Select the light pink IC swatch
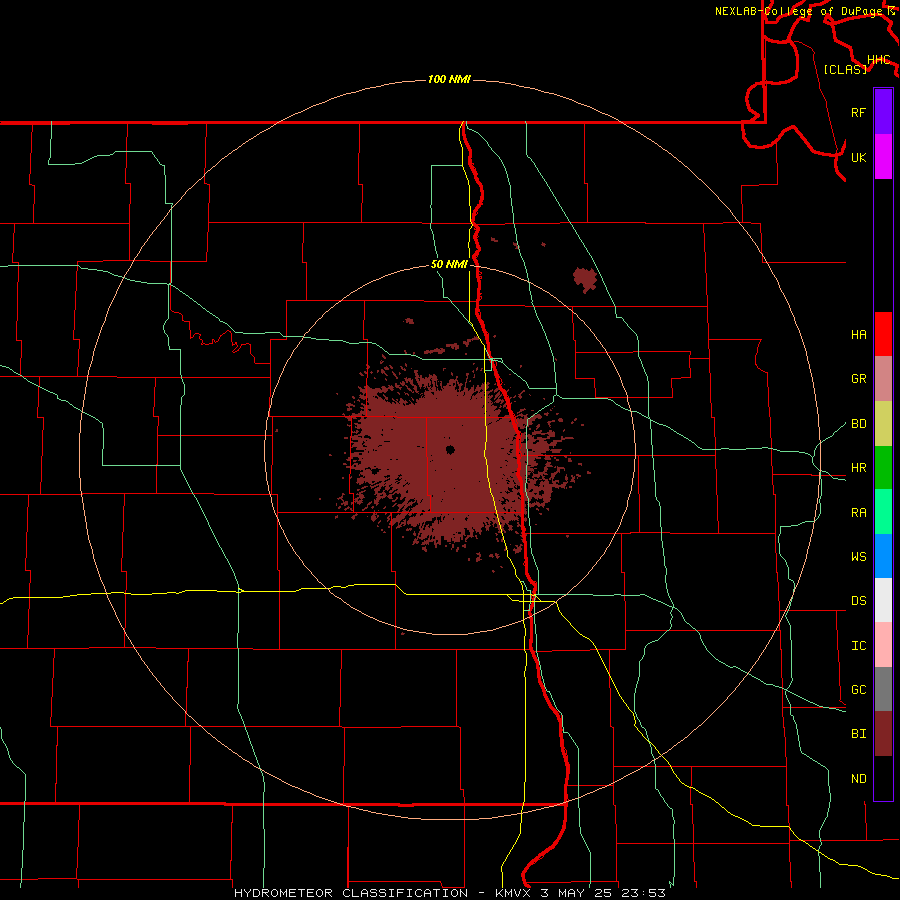Screen dimensions: 900x900 pyautogui.click(x=883, y=645)
